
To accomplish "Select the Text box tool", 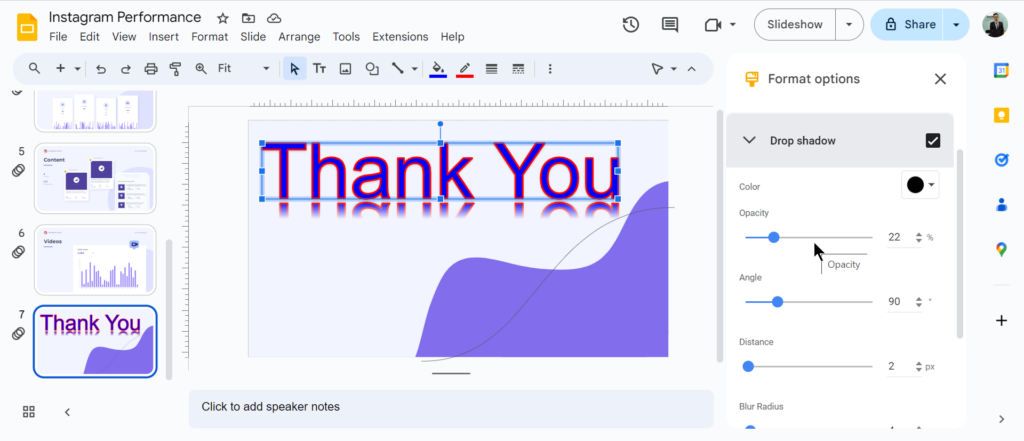I will [x=320, y=69].
